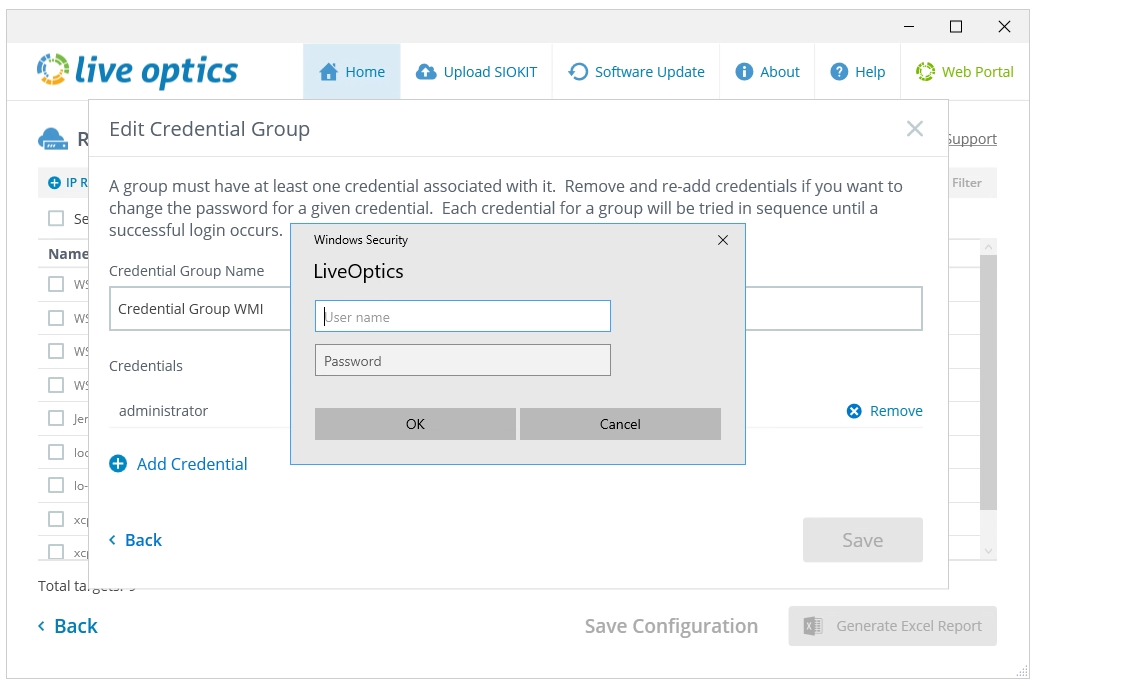Go Back in the Edit Credential Group dialog

pos(136,540)
